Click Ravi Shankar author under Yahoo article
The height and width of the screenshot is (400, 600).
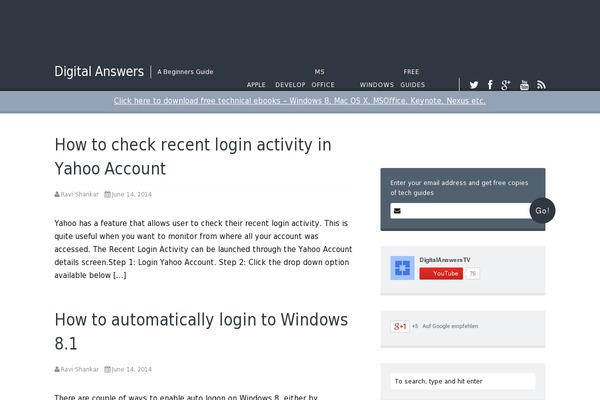tap(80, 194)
